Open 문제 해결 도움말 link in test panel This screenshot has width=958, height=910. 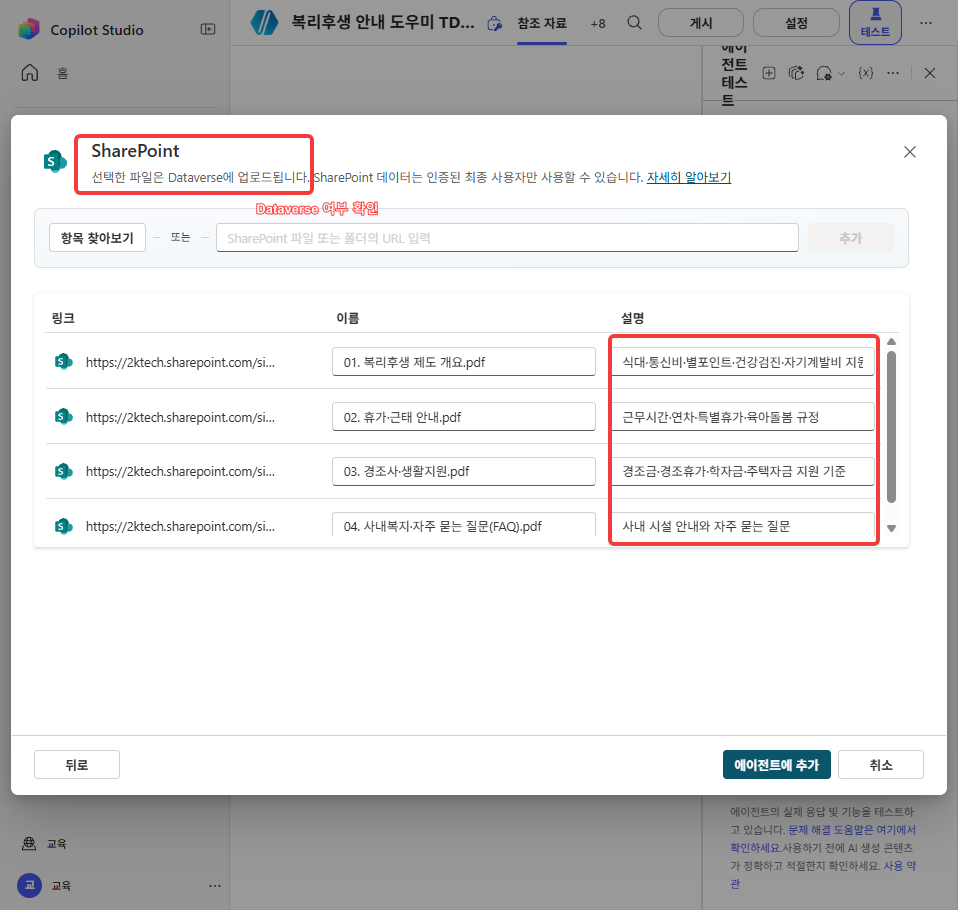(x=852, y=830)
